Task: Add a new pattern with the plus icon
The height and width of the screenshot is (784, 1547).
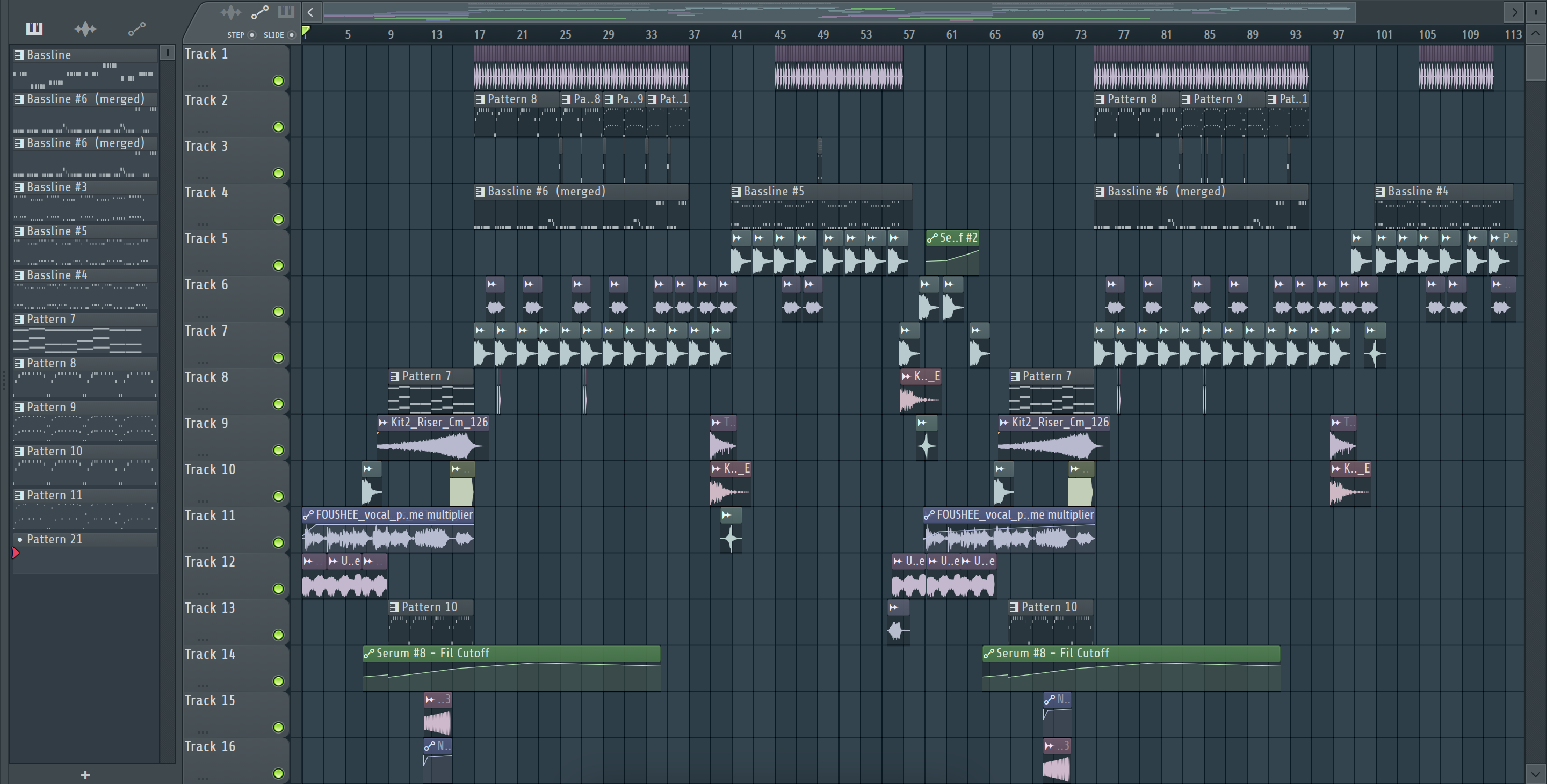Action: (x=85, y=774)
